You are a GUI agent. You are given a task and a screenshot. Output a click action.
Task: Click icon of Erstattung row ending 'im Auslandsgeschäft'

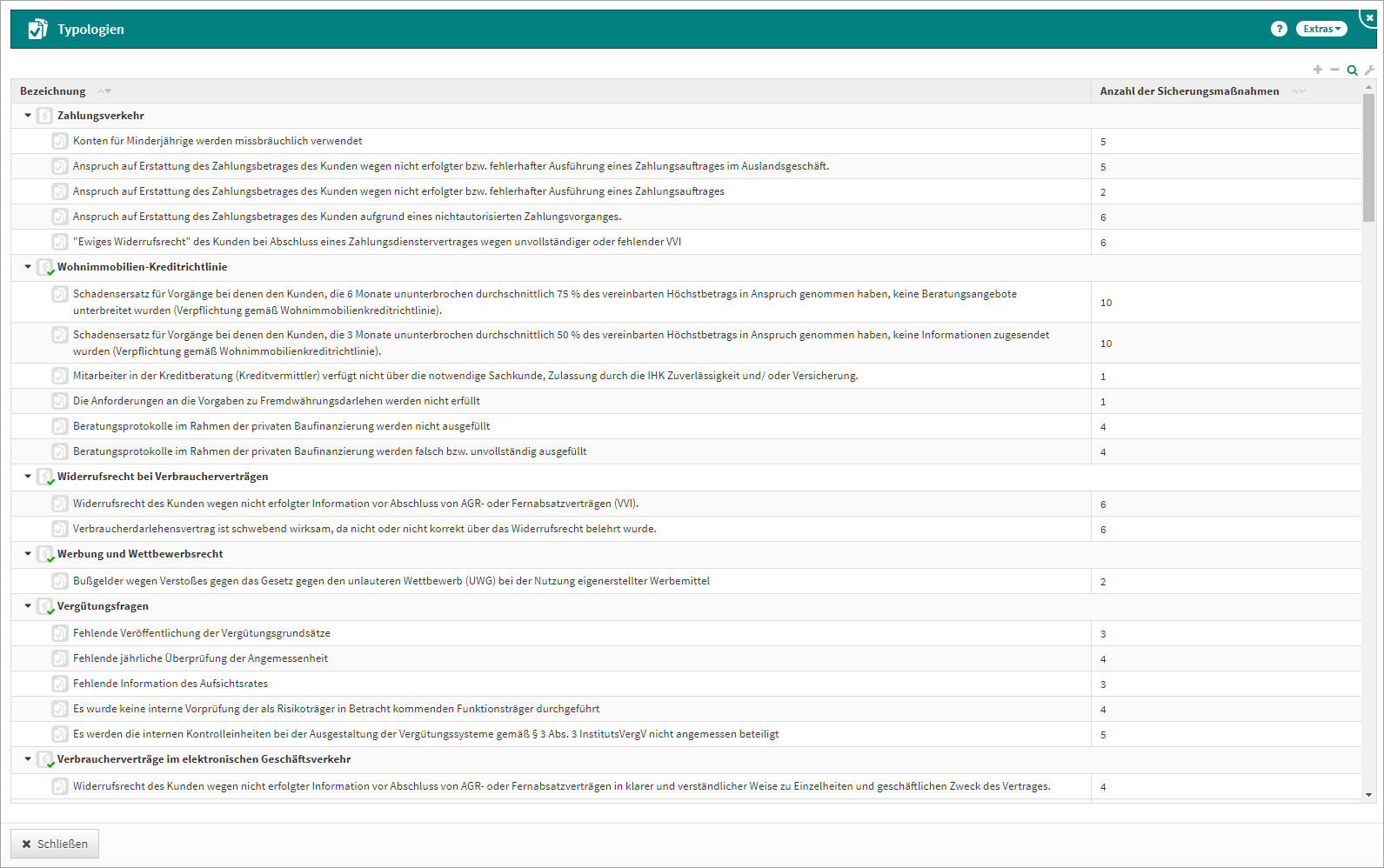(60, 166)
